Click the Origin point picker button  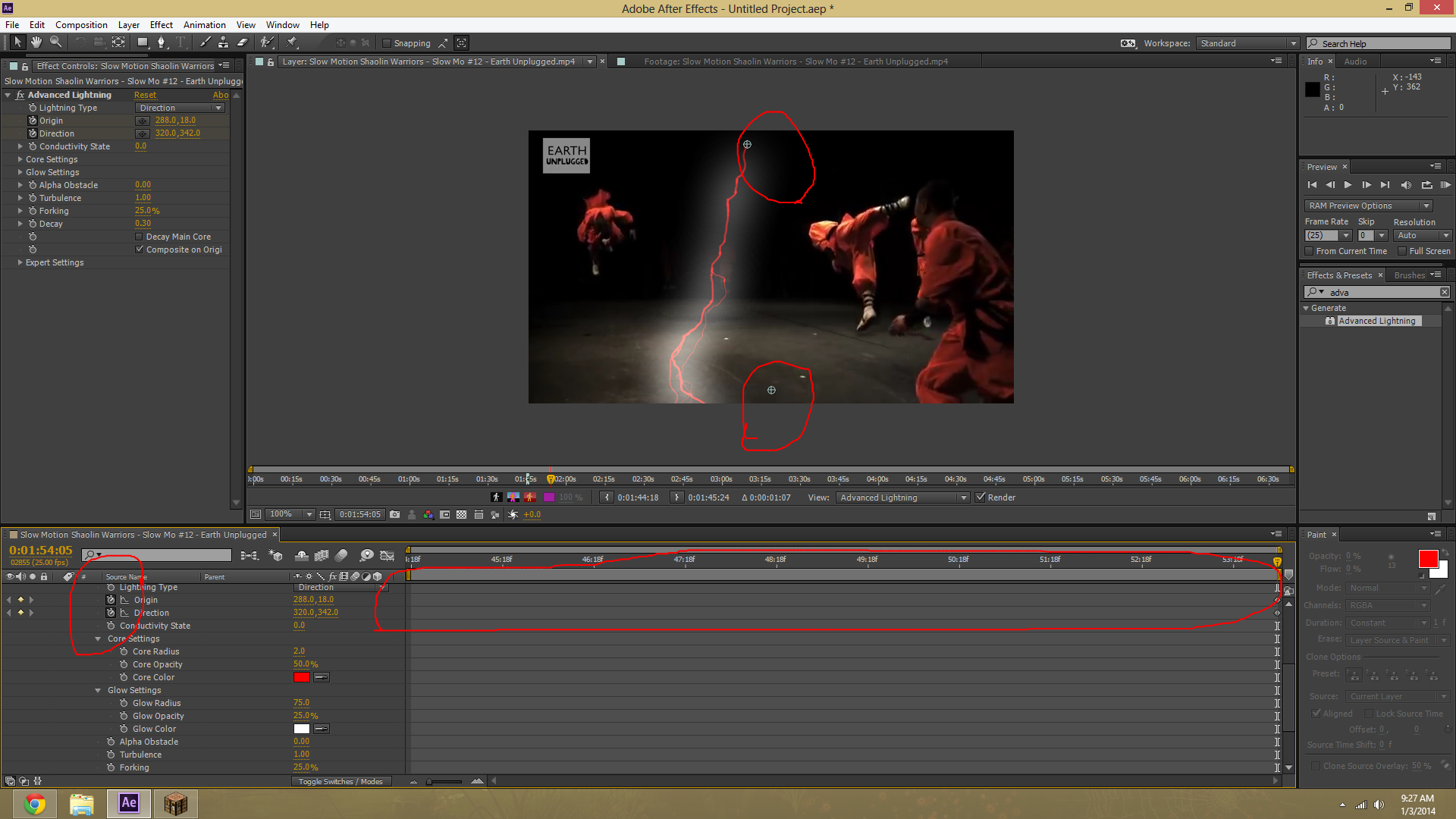pos(143,121)
